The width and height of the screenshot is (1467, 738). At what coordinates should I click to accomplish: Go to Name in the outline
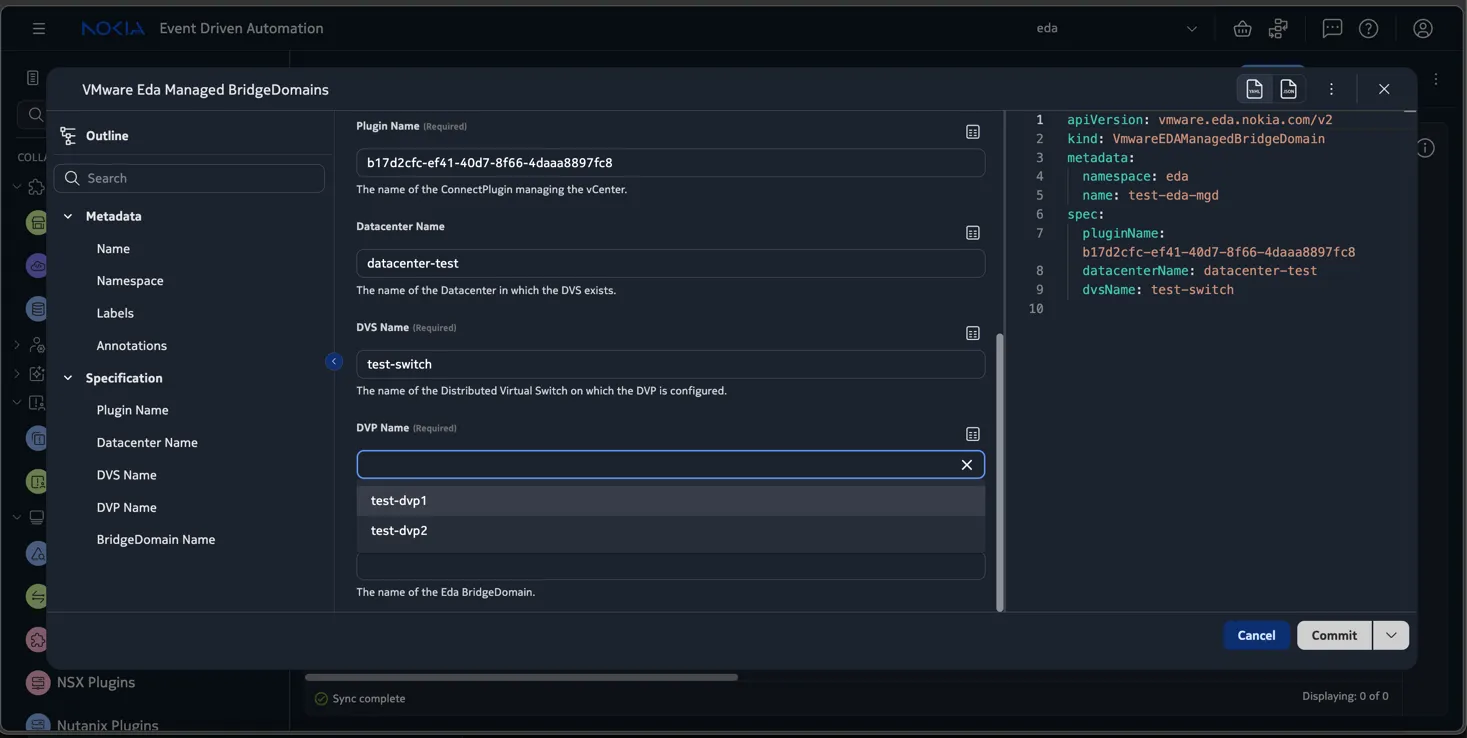(113, 249)
